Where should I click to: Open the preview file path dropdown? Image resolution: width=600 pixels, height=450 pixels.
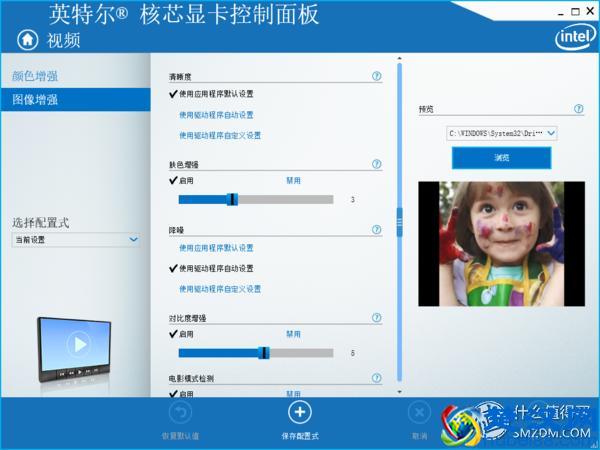point(502,133)
